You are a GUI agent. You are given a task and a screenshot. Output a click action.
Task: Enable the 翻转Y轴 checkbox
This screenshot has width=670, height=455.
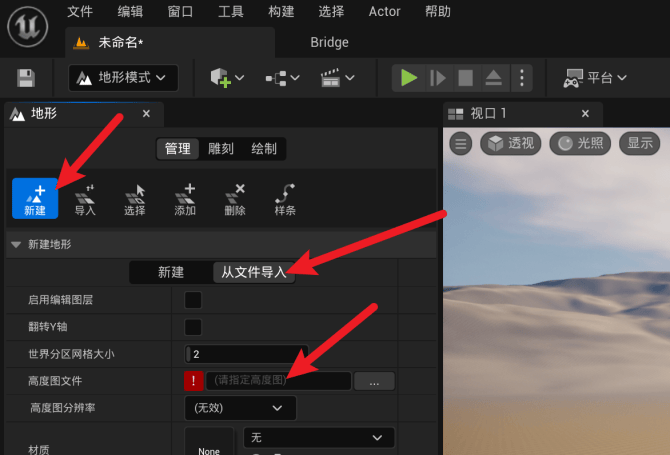pyautogui.click(x=193, y=327)
